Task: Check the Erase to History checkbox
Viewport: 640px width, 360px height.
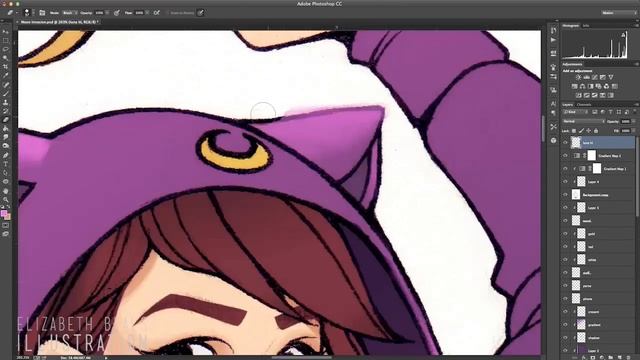Action: tap(168, 13)
